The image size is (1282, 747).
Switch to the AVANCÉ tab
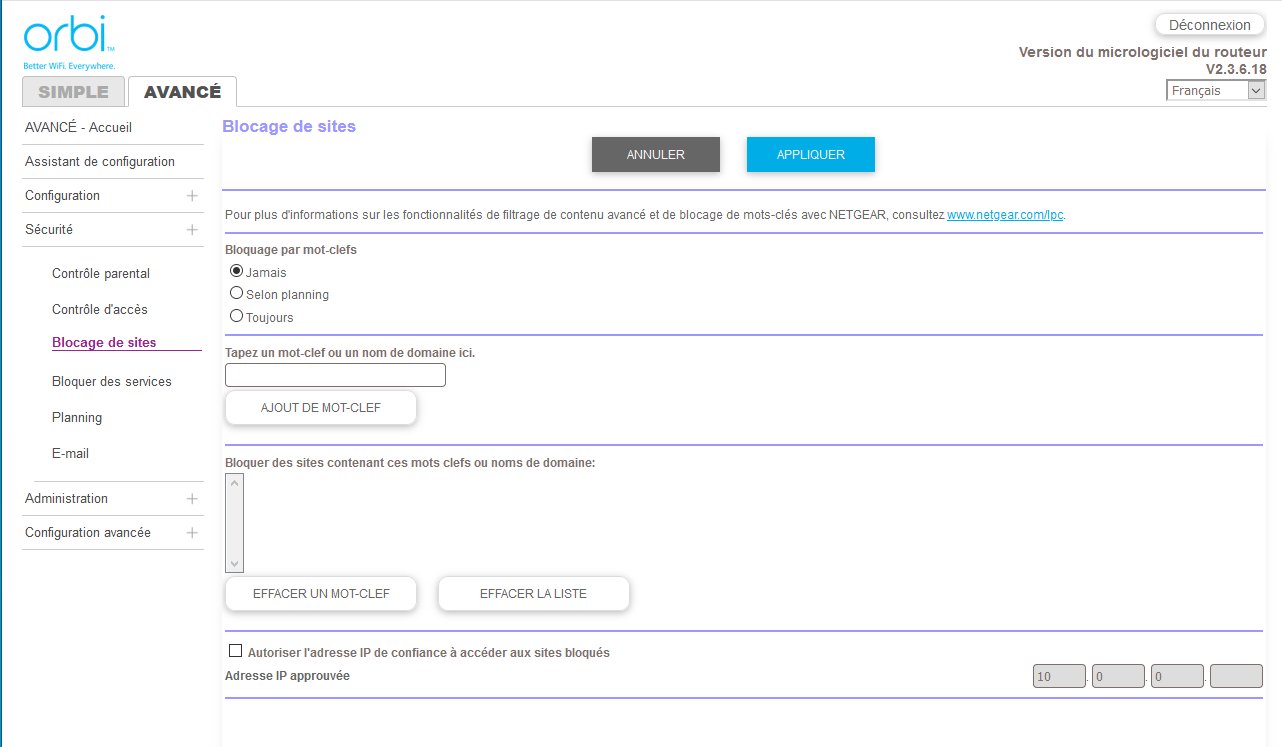(x=182, y=92)
